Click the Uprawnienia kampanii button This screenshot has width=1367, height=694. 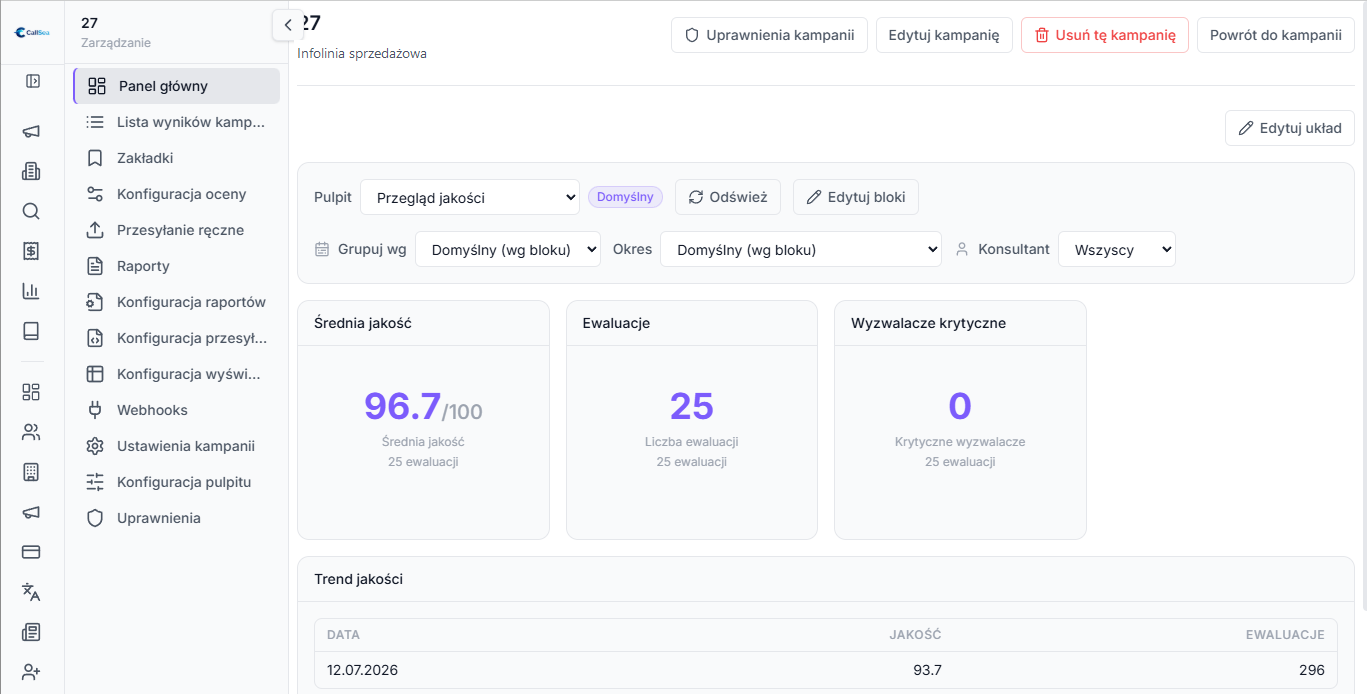coord(769,35)
